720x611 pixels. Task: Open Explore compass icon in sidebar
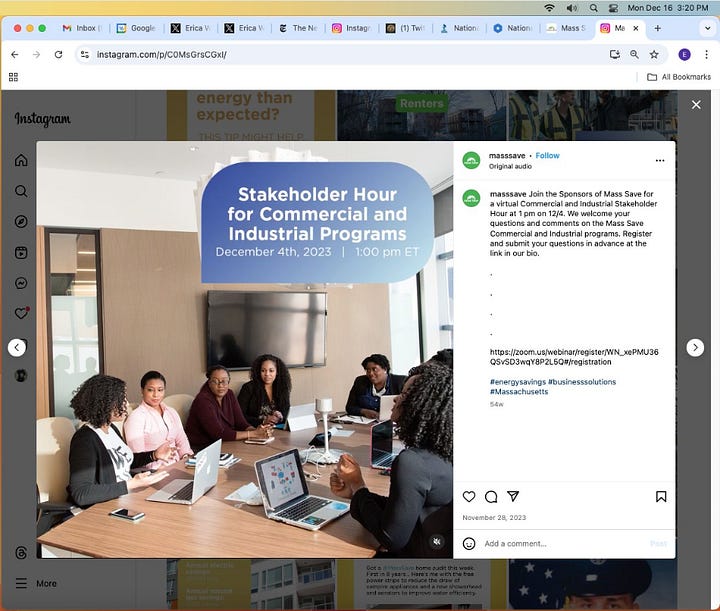pyautogui.click(x=21, y=222)
